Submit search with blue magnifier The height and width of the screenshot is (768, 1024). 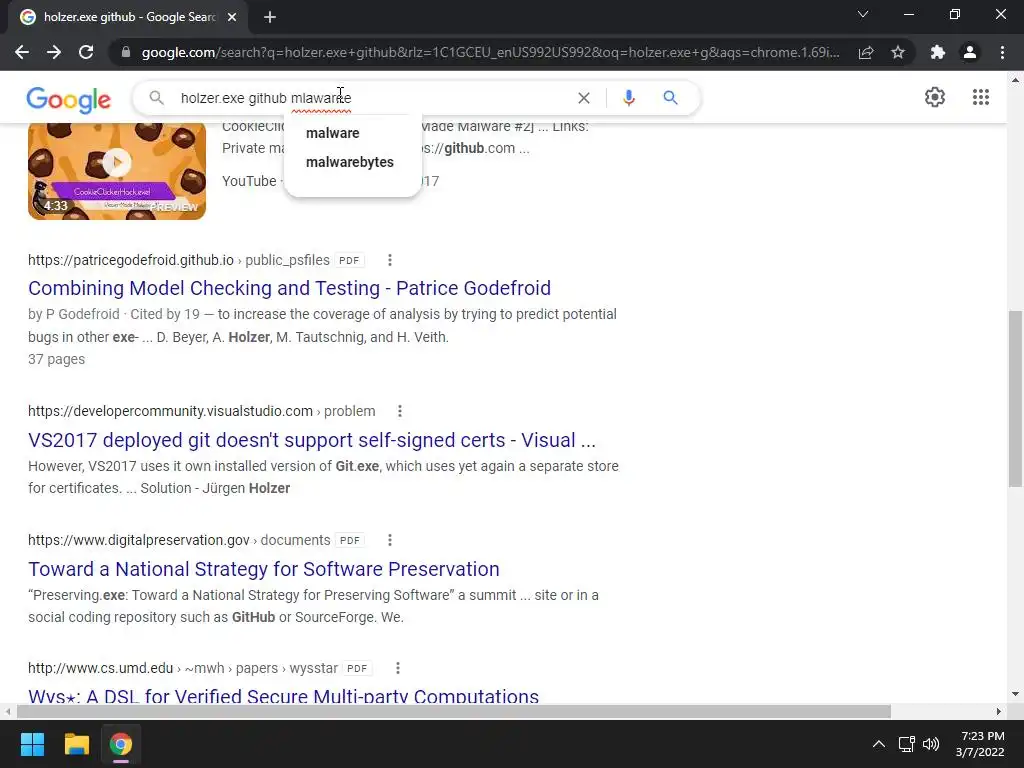tap(670, 98)
